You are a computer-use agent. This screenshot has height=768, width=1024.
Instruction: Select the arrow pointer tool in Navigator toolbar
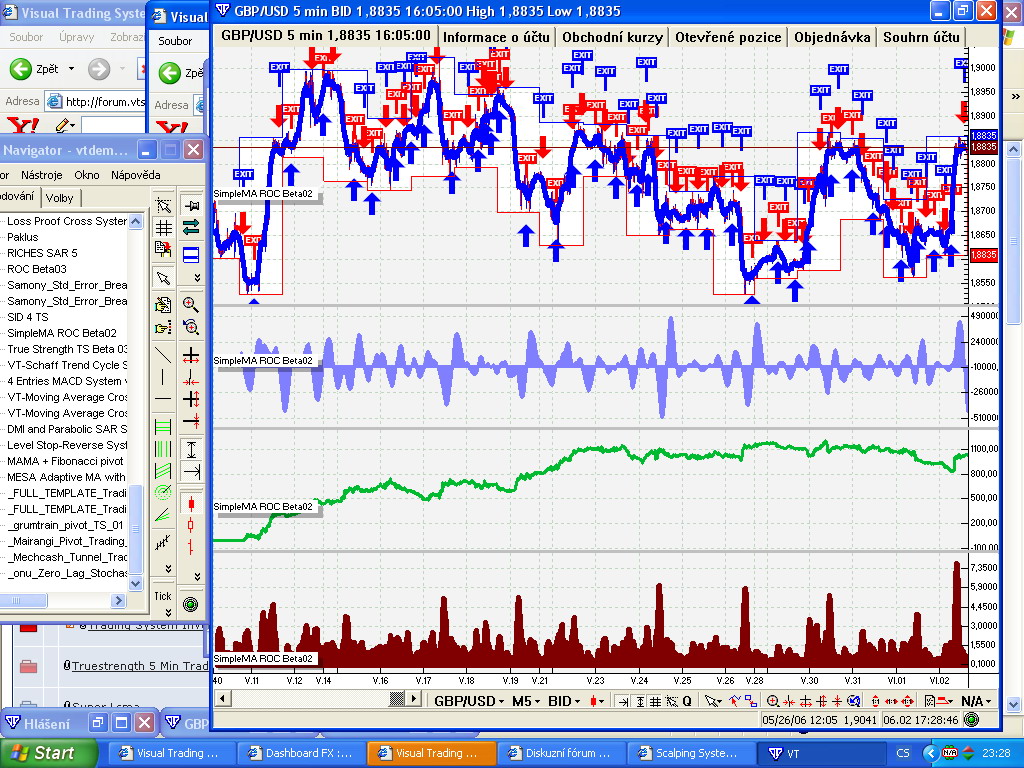coord(163,277)
